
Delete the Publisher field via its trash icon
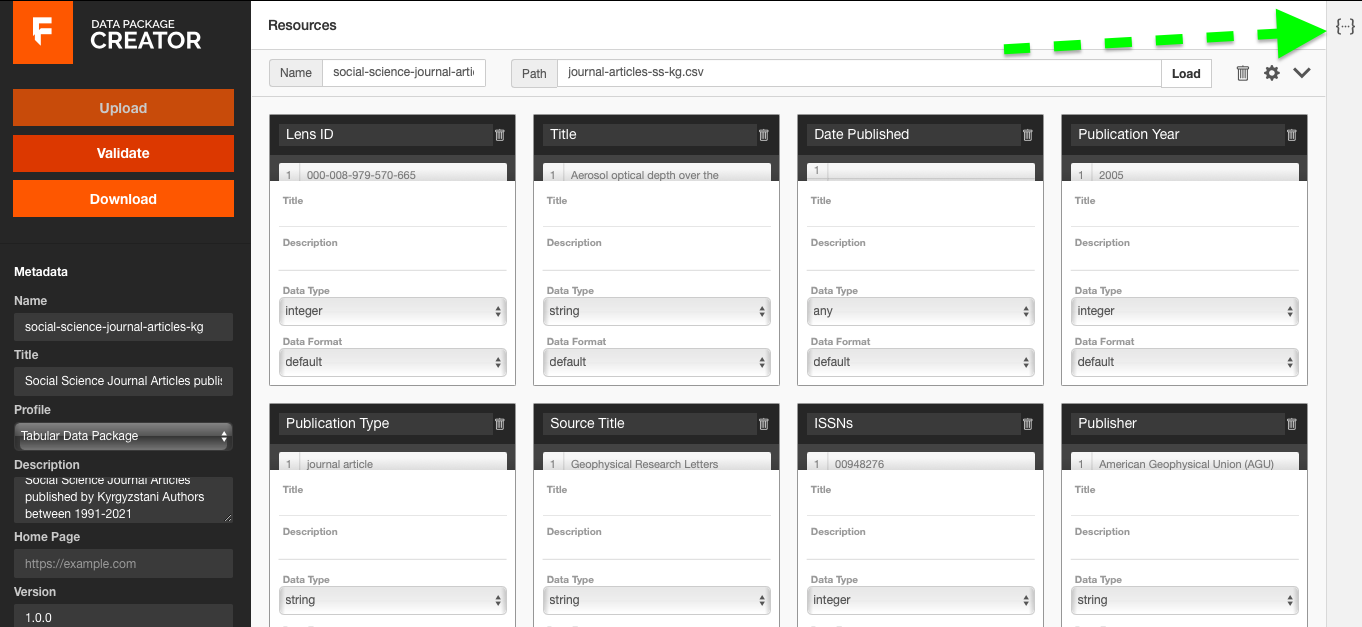tap(1291, 423)
